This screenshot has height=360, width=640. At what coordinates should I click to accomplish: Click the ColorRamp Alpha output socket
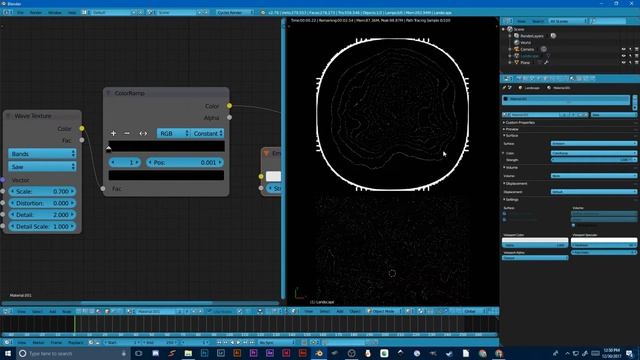(229, 118)
